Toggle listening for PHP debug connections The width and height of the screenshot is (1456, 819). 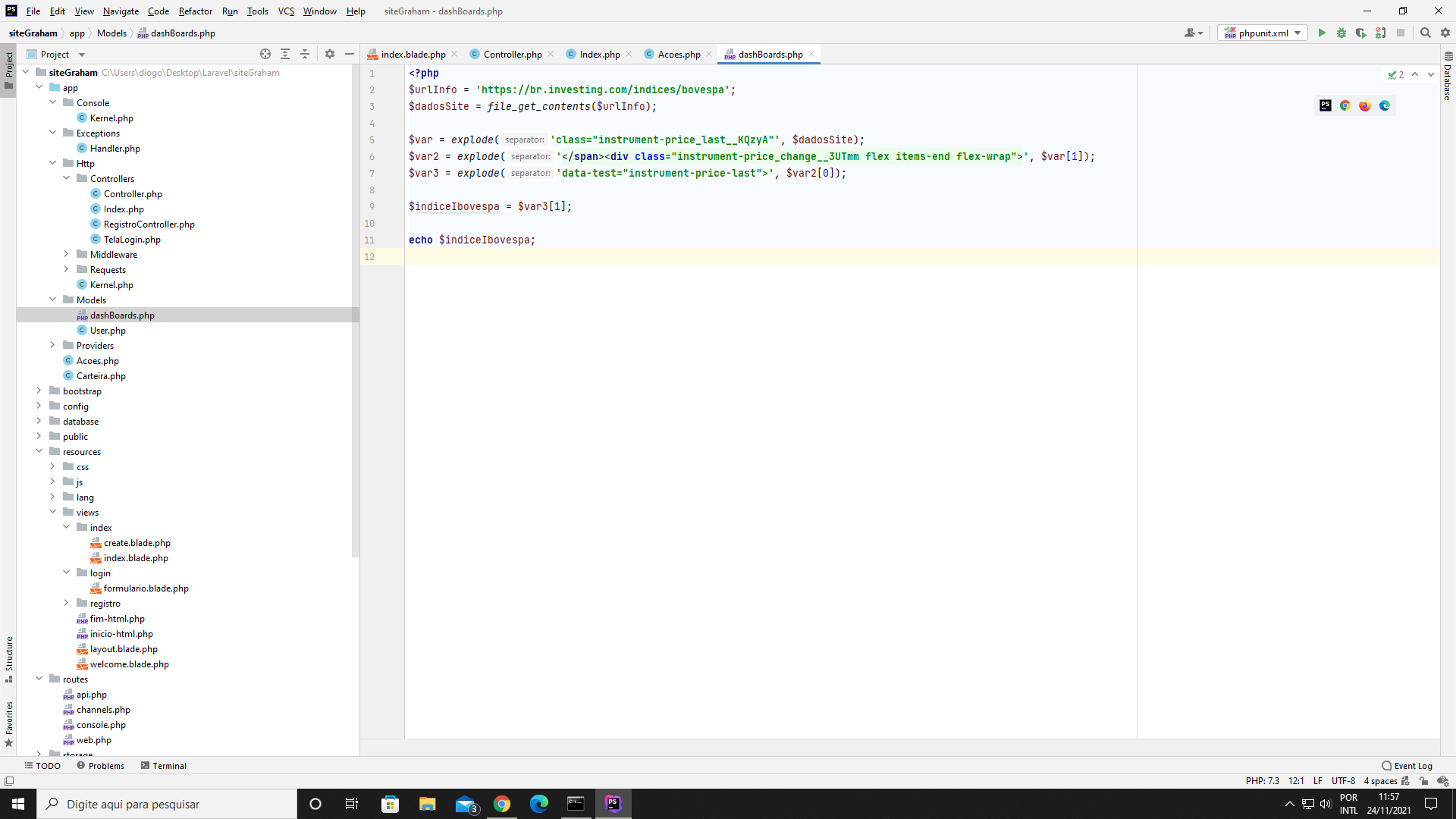(x=1381, y=33)
